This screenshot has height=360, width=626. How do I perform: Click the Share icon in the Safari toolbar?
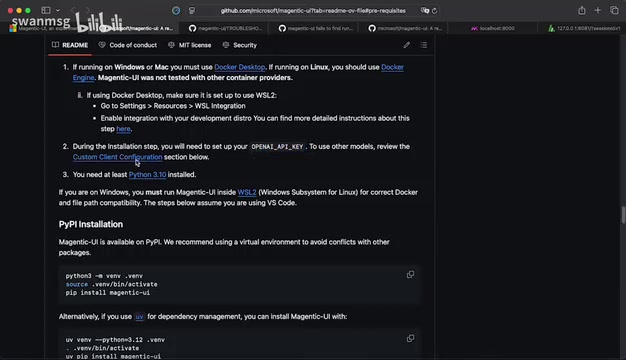(582, 10)
